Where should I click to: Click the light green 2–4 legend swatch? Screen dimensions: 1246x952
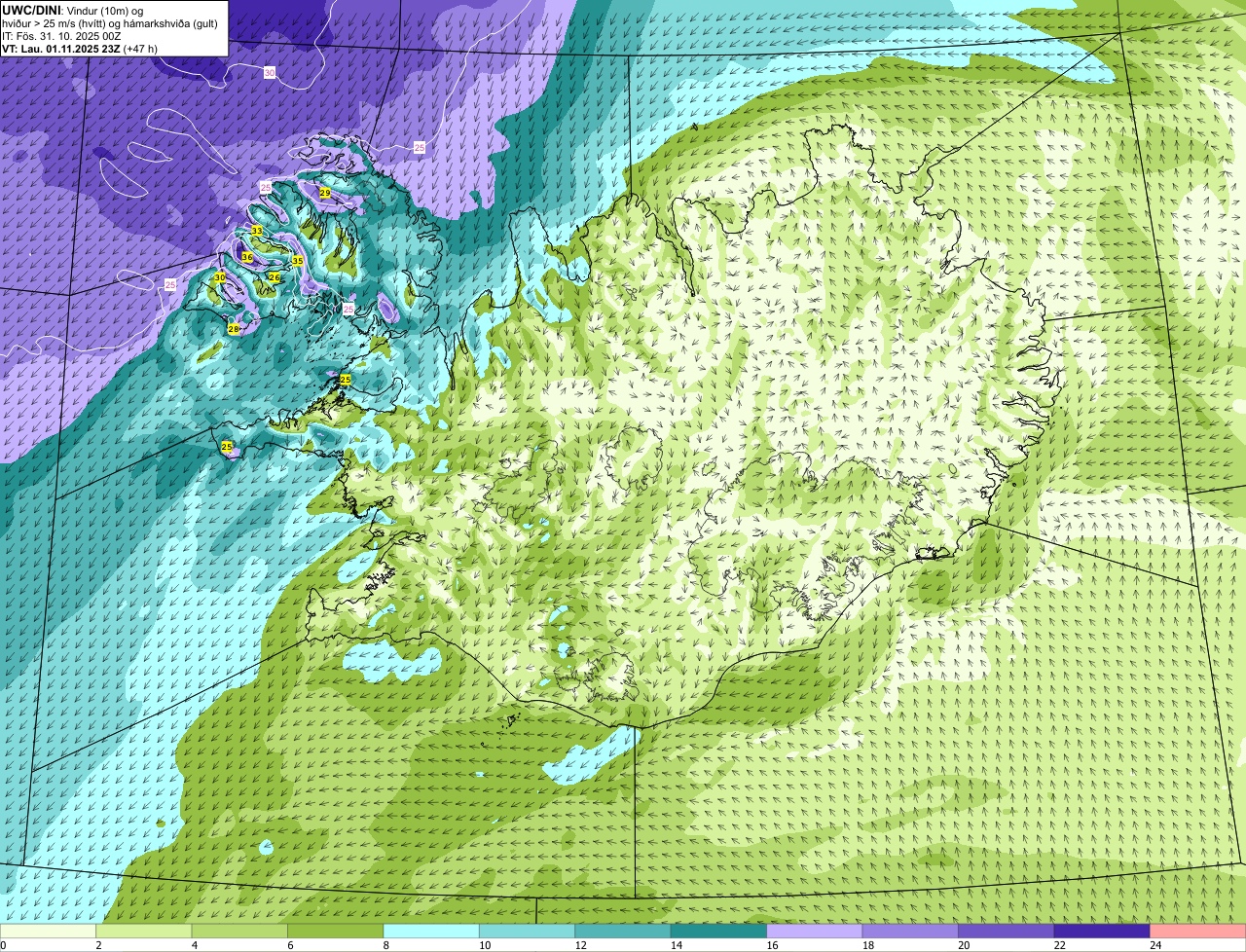145,932
